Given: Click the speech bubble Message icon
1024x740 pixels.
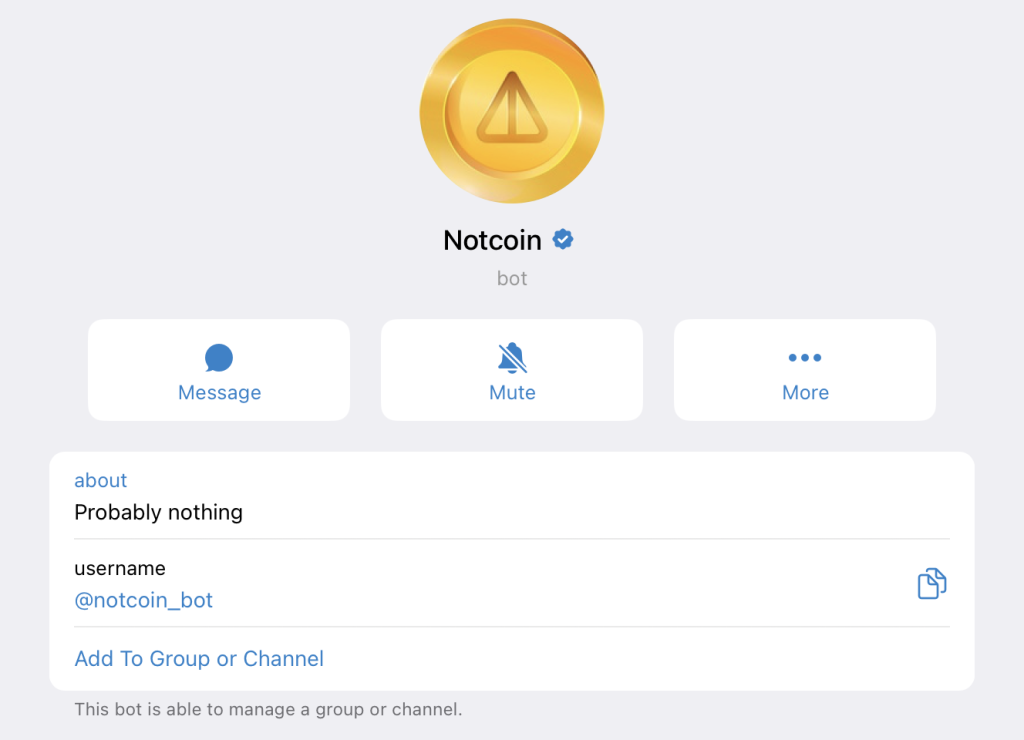Looking at the screenshot, I should click(x=219, y=358).
